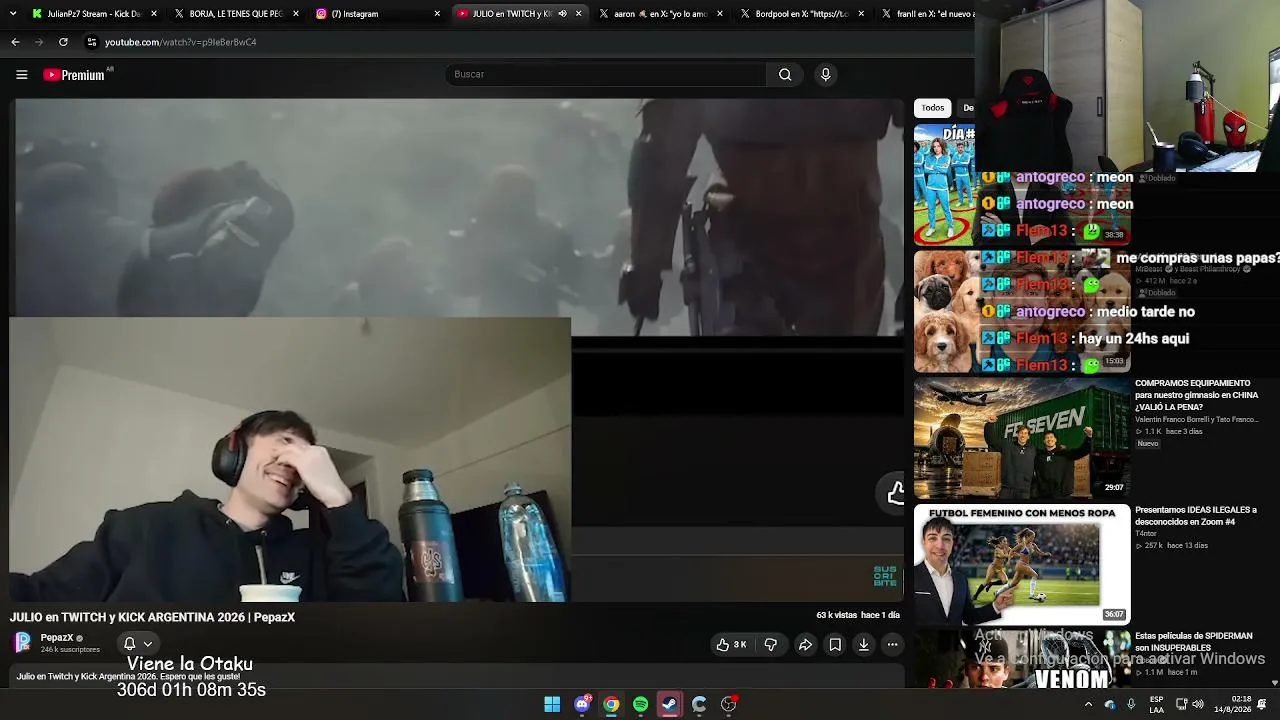Image resolution: width=1280 pixels, height=720 pixels.
Task: Click the 'T4ntor' channel name
Action: (x=1146, y=534)
